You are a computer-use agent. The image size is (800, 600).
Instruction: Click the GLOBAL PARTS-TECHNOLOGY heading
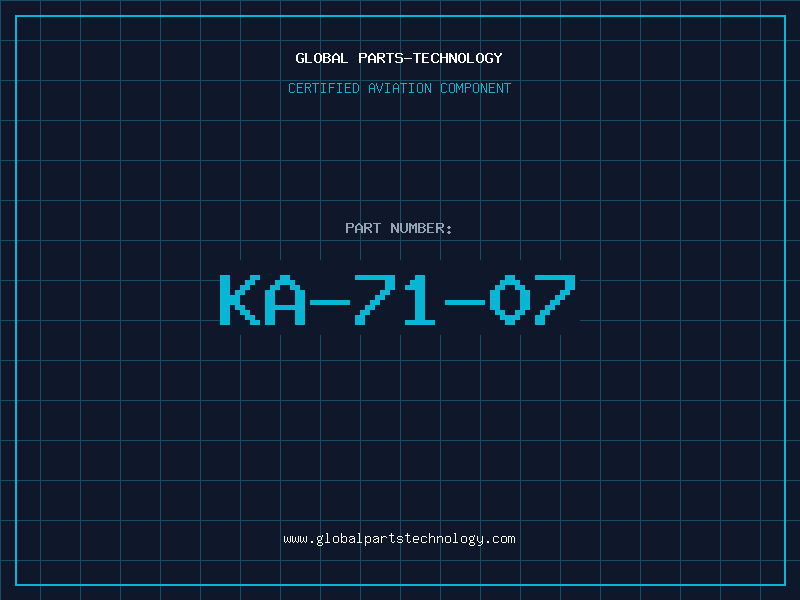tap(399, 58)
